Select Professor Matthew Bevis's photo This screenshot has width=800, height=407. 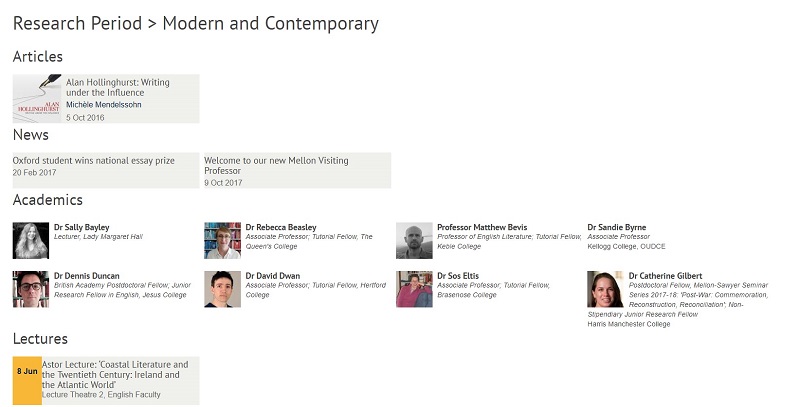click(414, 241)
